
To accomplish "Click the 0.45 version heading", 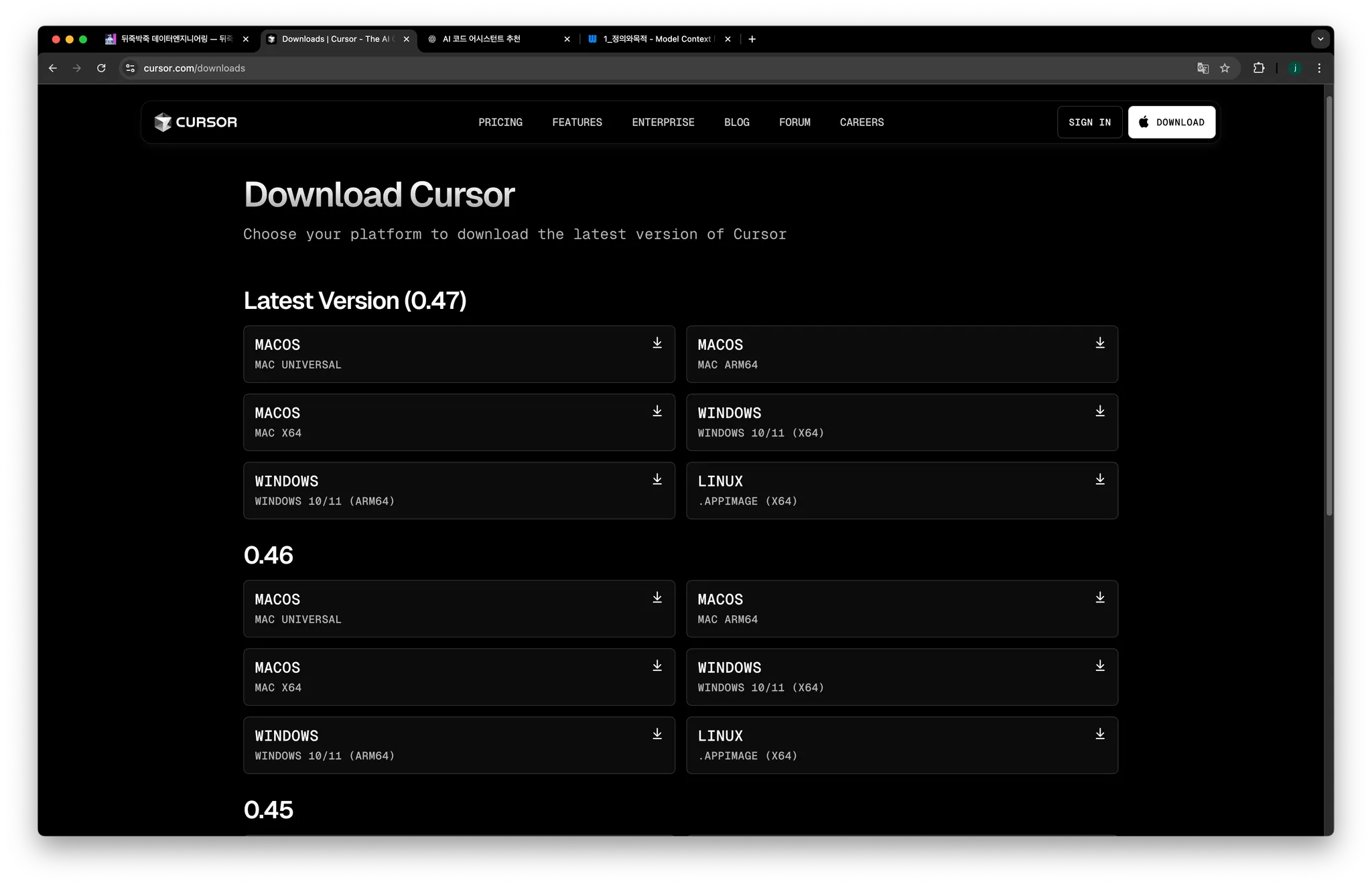I will [x=269, y=810].
